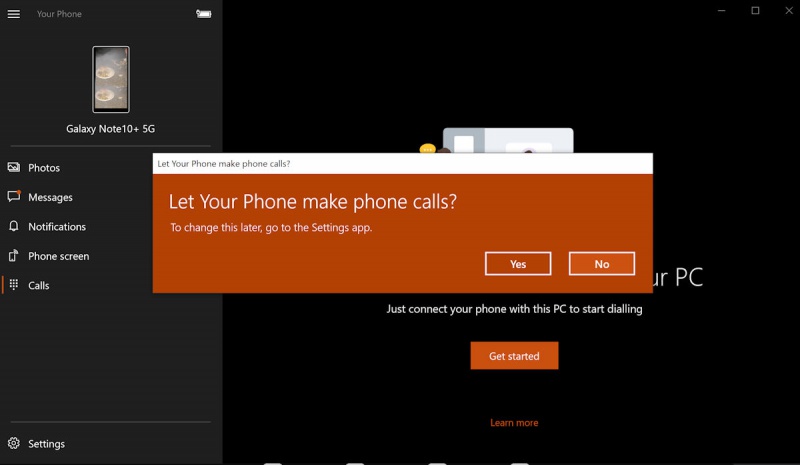Viewport: 800px width, 465px height.
Task: Click the Notifications bell icon
Action: 14,227
